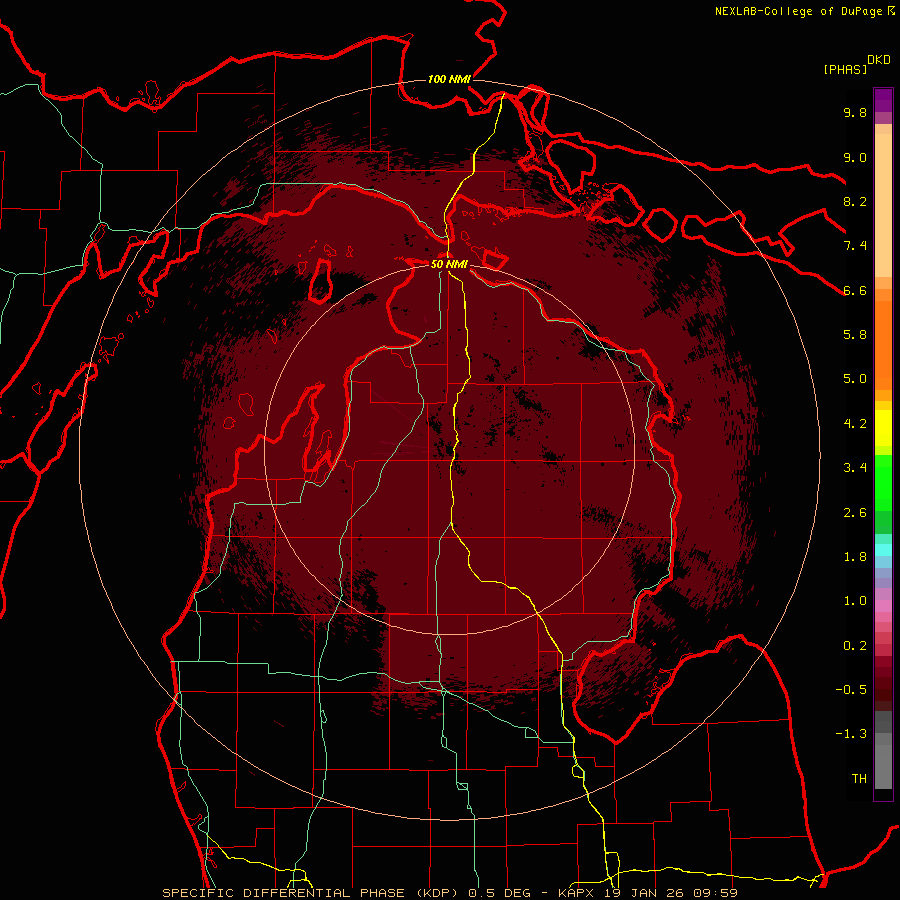This screenshot has width=900, height=900.
Task: Pick the yellow segment of the color bar
Action: pyautogui.click(x=883, y=428)
